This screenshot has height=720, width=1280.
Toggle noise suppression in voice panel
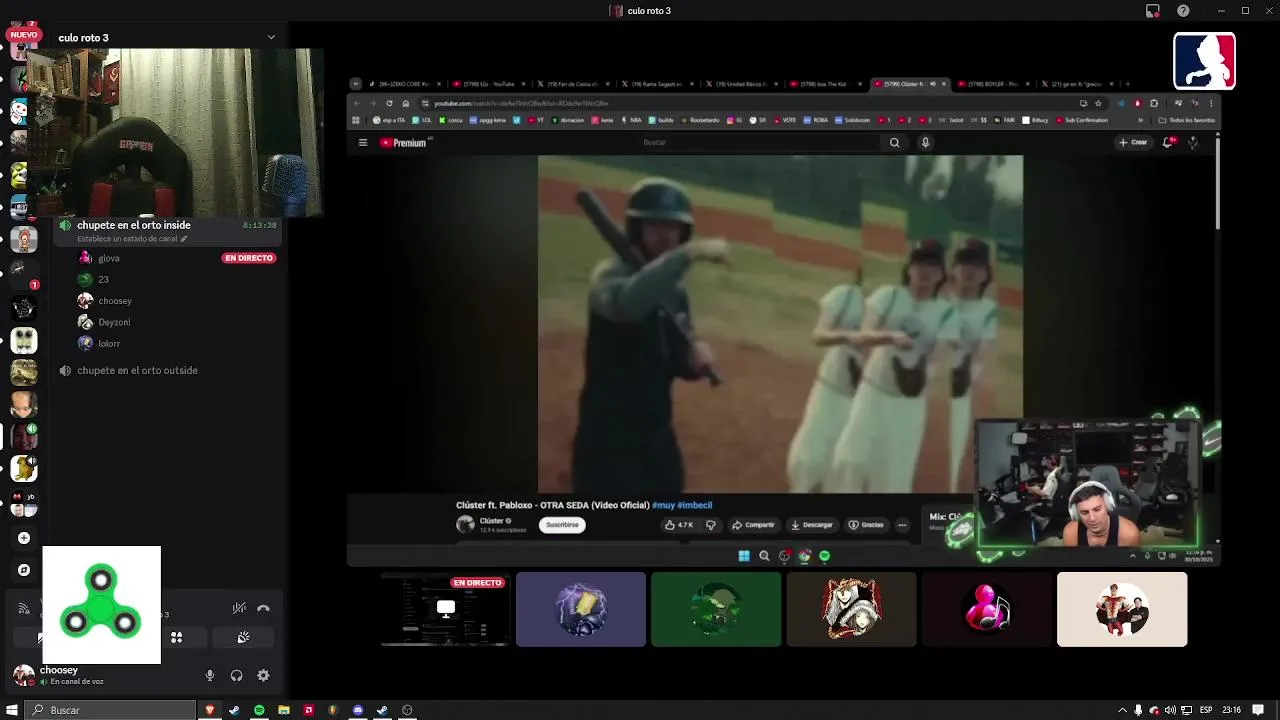click(x=239, y=608)
